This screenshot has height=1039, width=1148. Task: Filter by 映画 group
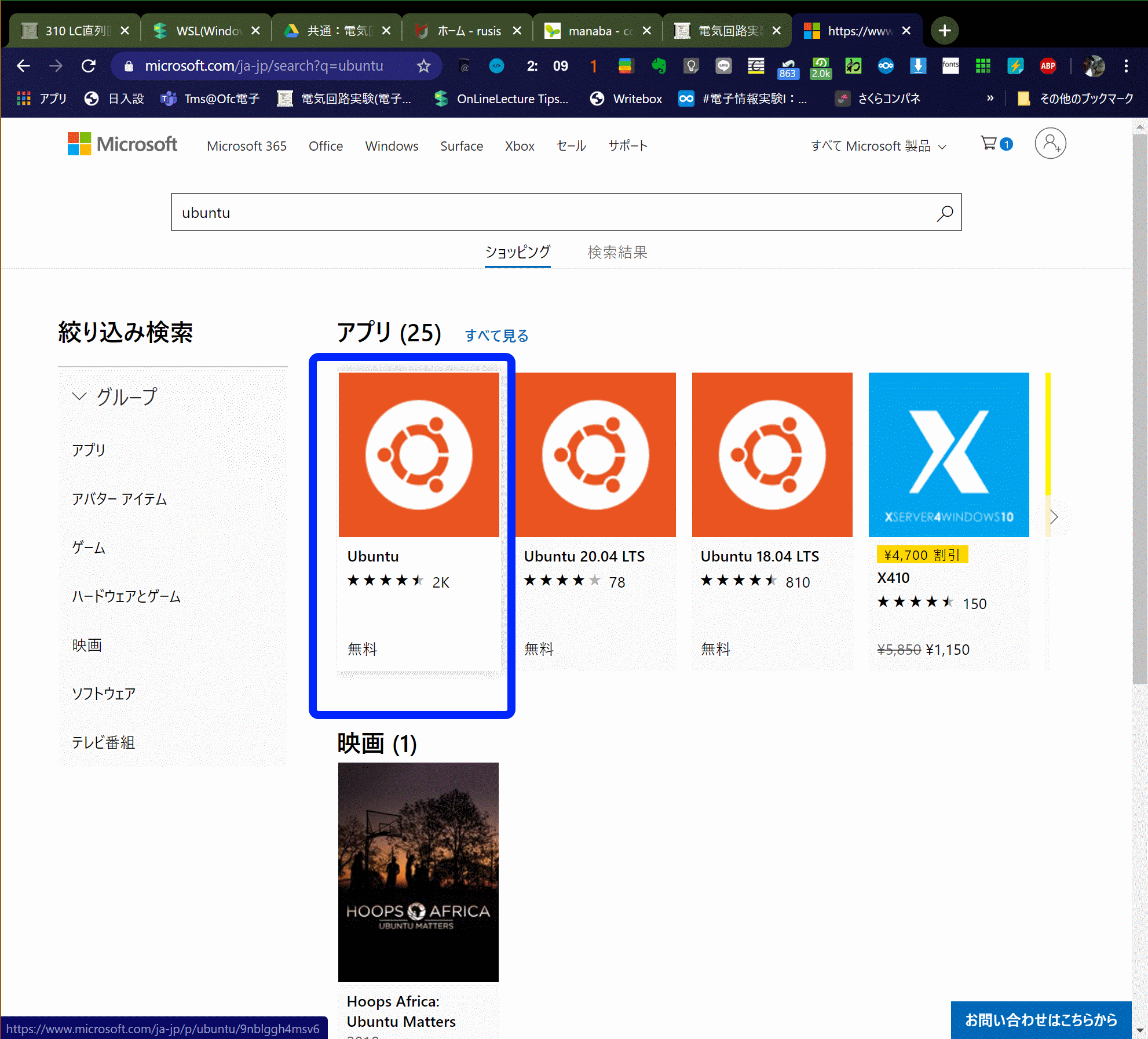[87, 645]
